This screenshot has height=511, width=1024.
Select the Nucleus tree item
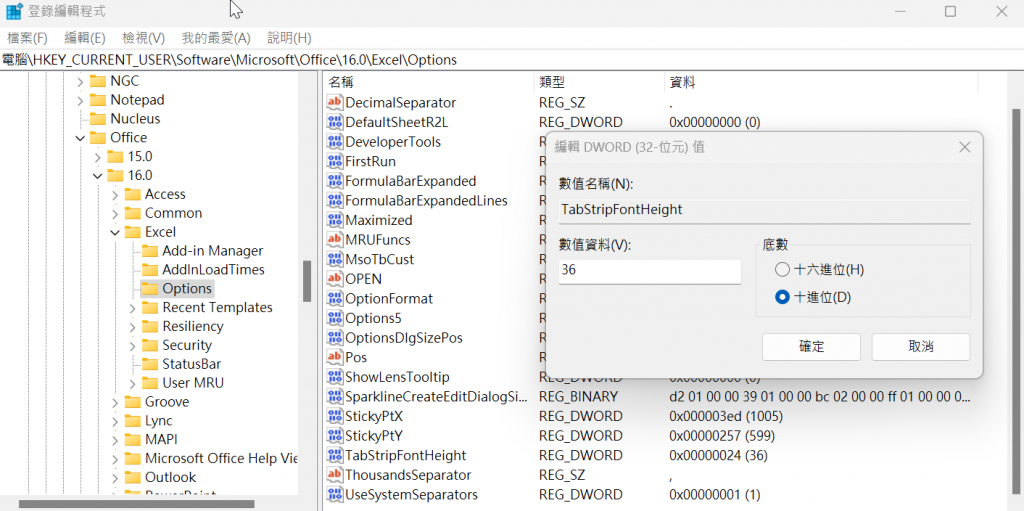coord(135,119)
